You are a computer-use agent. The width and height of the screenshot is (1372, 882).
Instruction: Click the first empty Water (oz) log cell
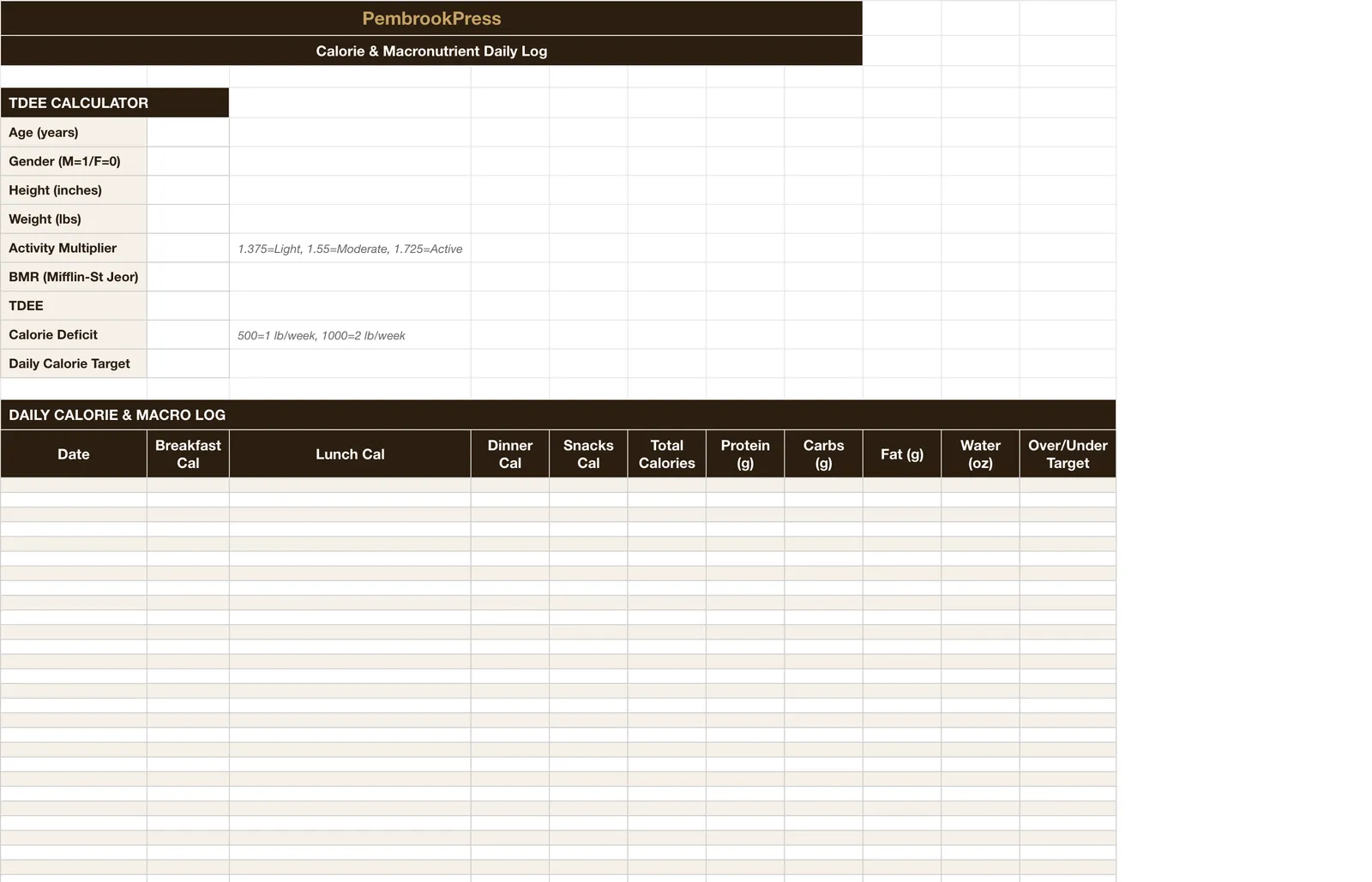[x=980, y=485]
